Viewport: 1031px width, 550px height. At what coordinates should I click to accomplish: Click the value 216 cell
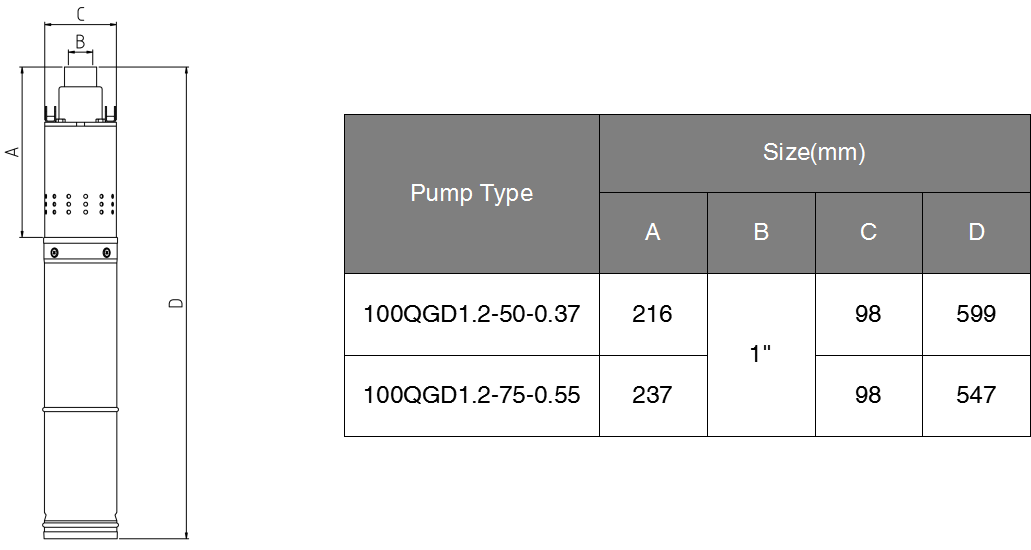(x=653, y=314)
